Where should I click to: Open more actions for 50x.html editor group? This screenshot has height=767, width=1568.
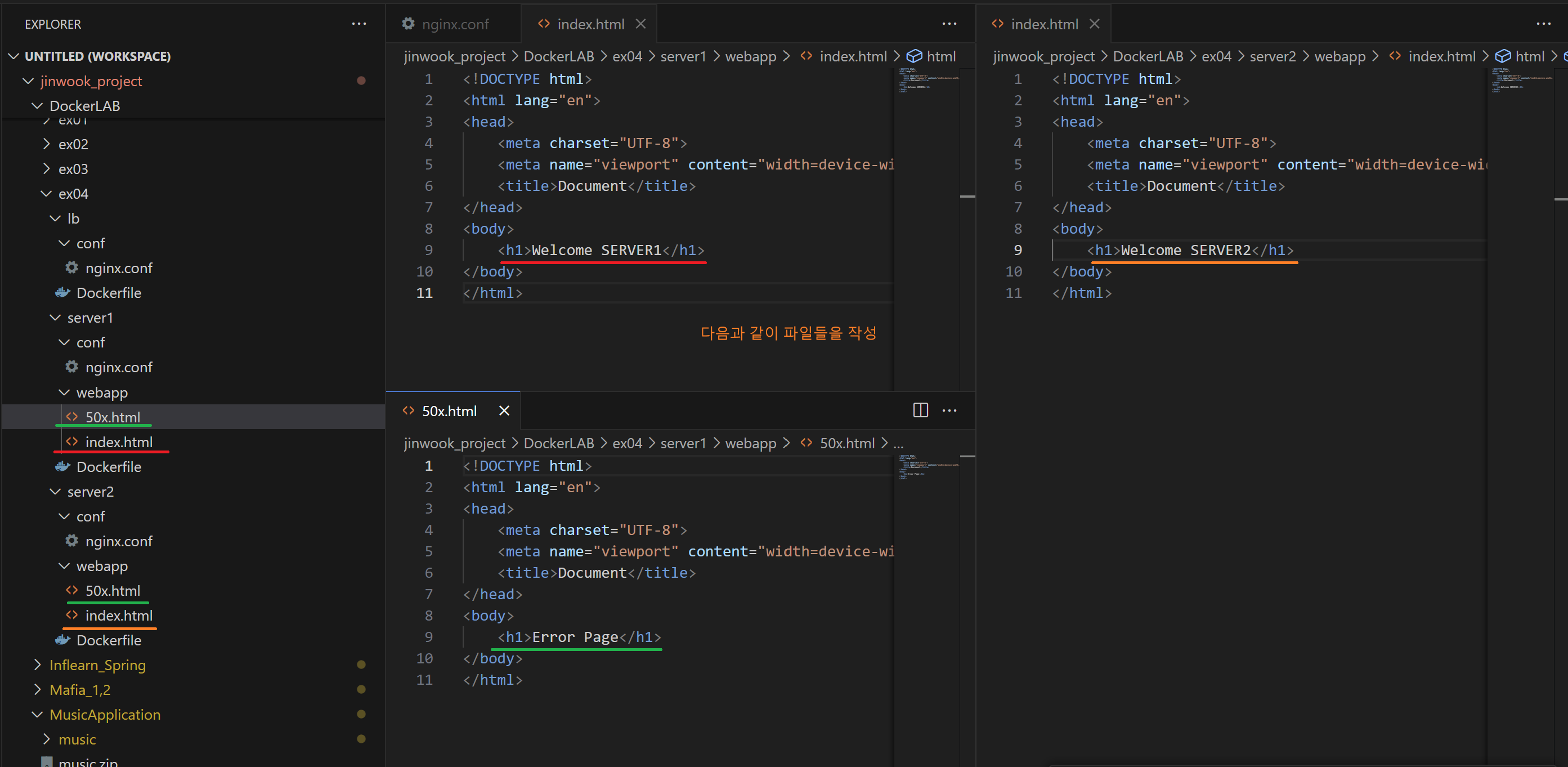click(x=949, y=411)
